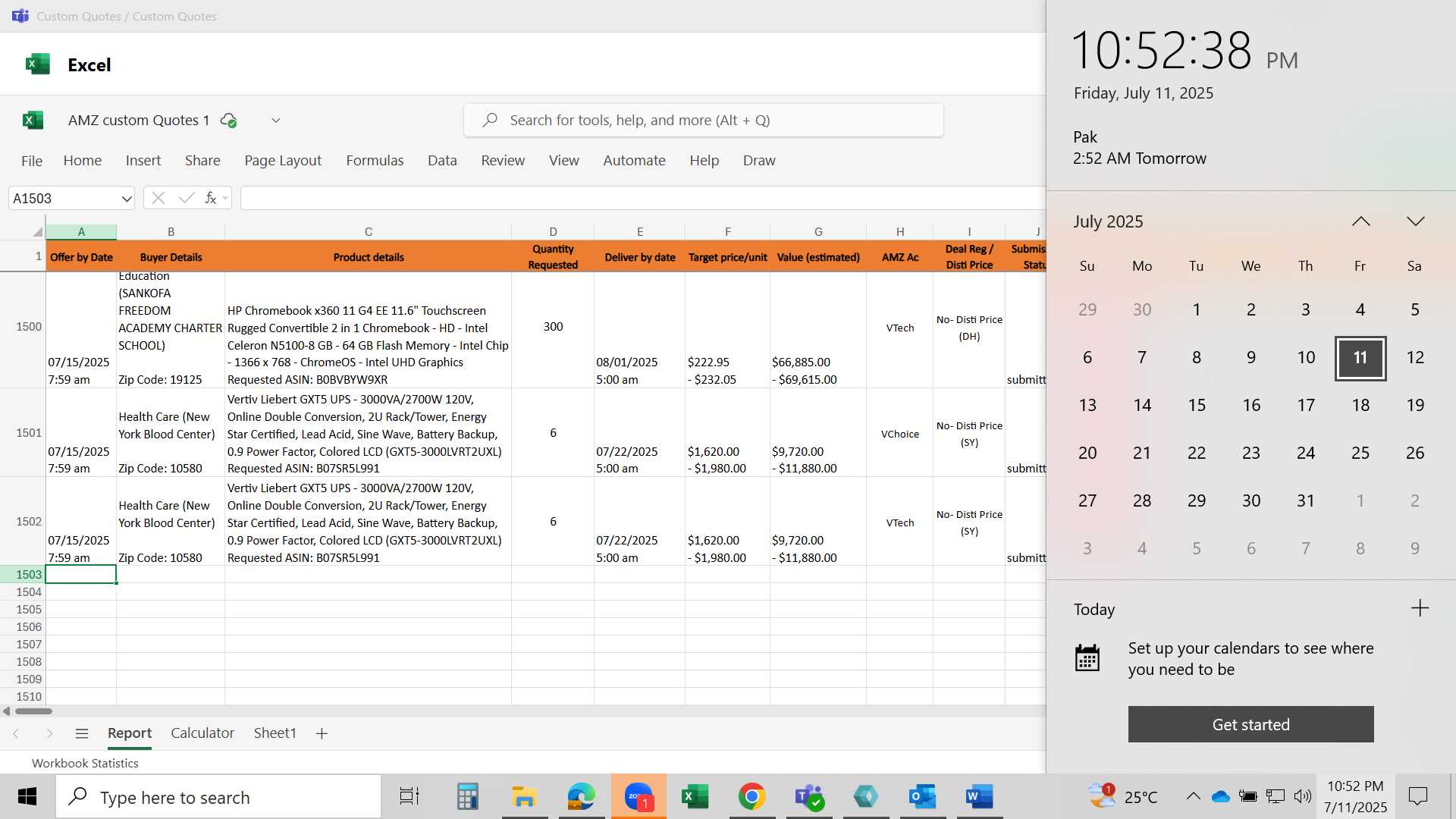This screenshot has height=819, width=1456.
Task: Click the volume speaker tray icon
Action: (1303, 796)
